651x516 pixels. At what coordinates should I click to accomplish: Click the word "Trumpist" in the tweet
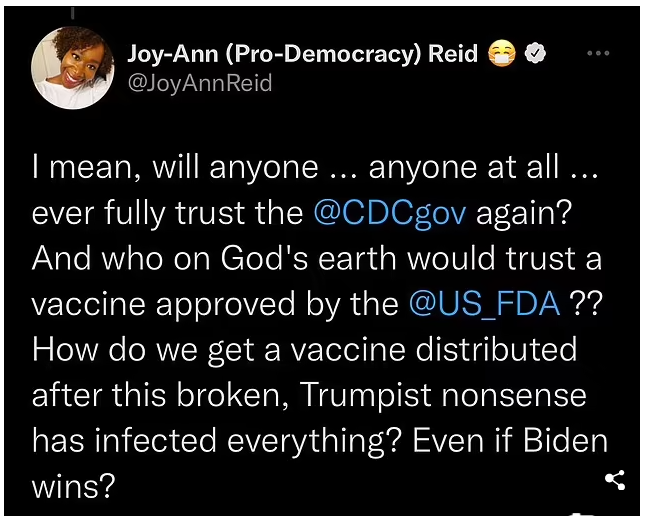365,395
